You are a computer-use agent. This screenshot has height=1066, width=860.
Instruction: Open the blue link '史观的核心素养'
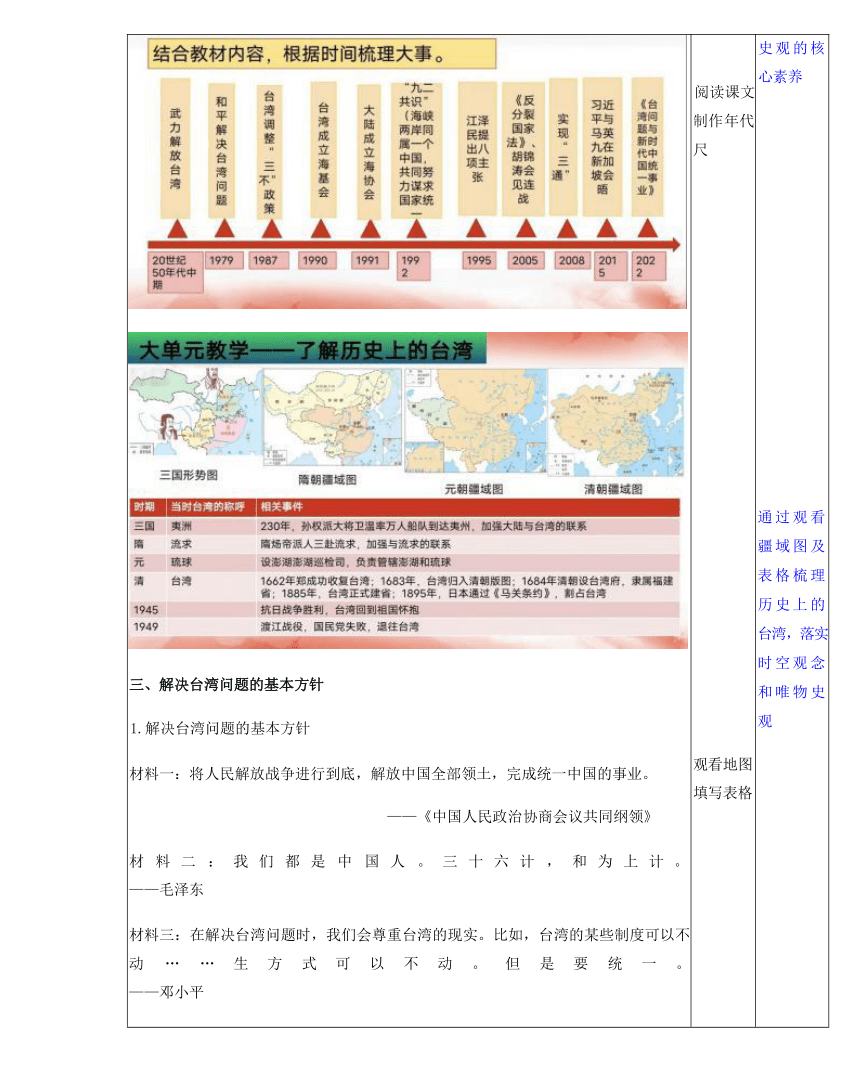tap(792, 62)
